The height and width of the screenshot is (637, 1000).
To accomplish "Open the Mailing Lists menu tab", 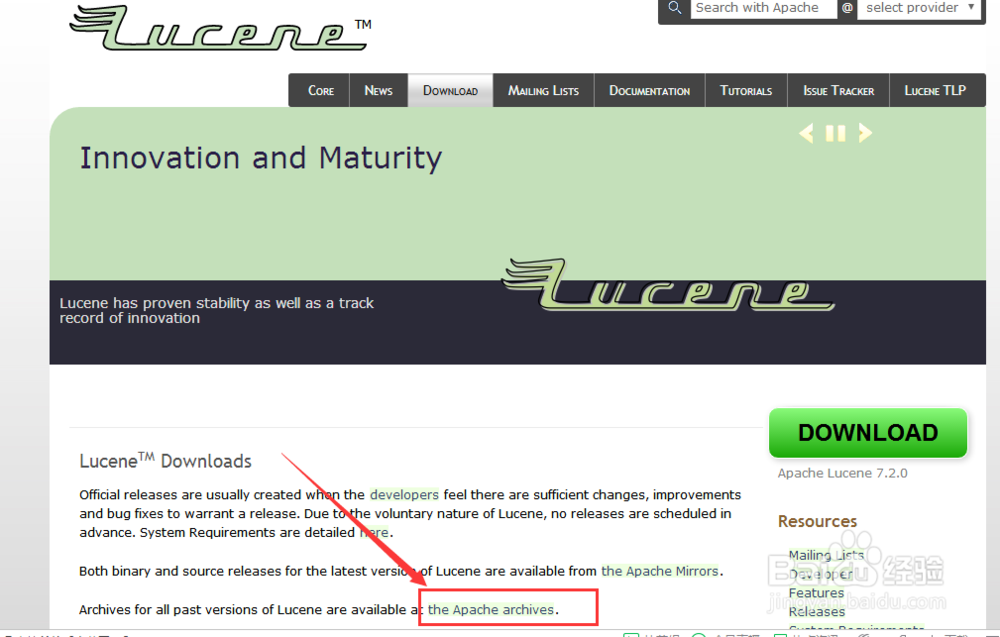I will coord(543,91).
